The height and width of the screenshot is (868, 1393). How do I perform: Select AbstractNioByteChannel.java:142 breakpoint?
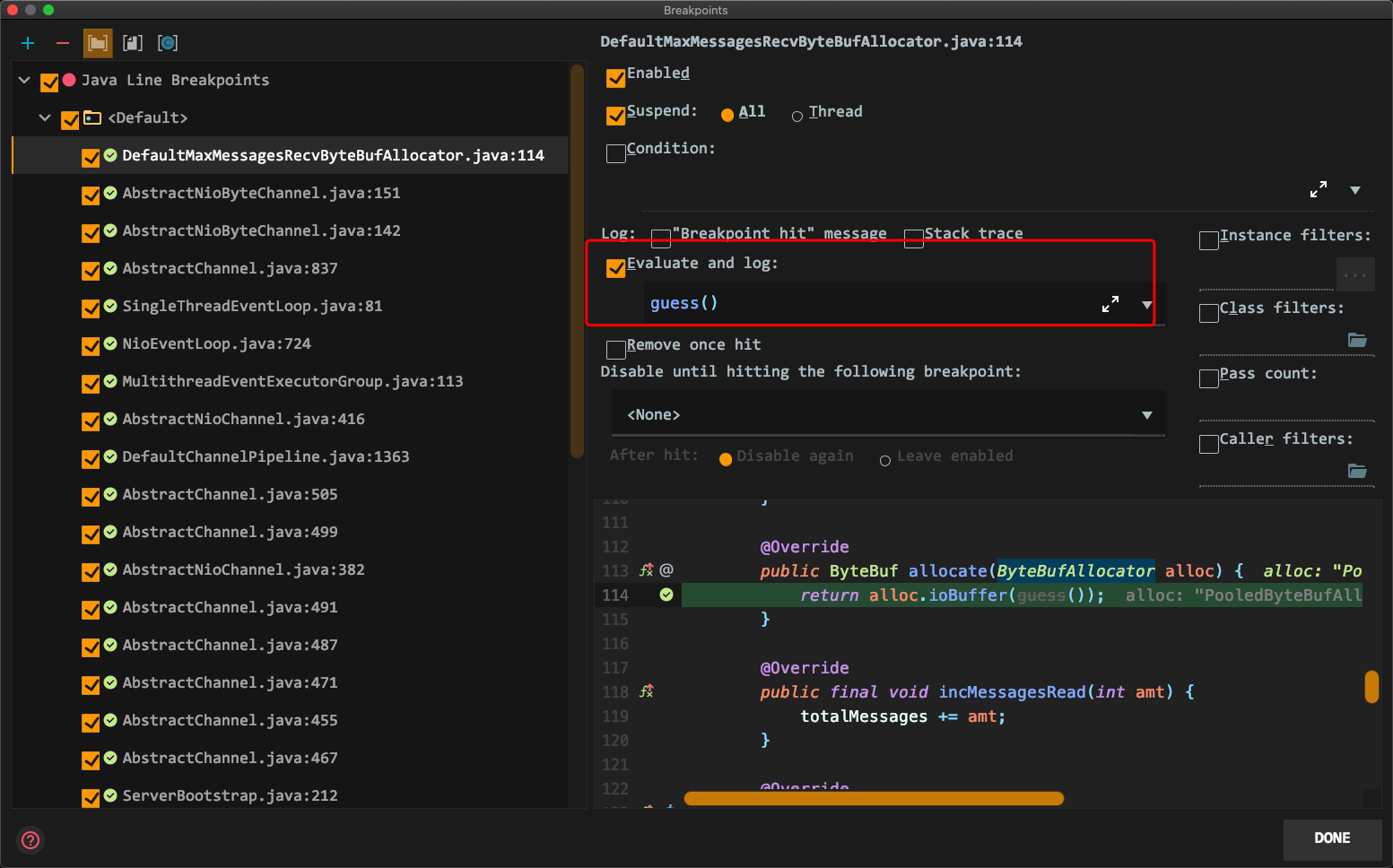click(261, 230)
